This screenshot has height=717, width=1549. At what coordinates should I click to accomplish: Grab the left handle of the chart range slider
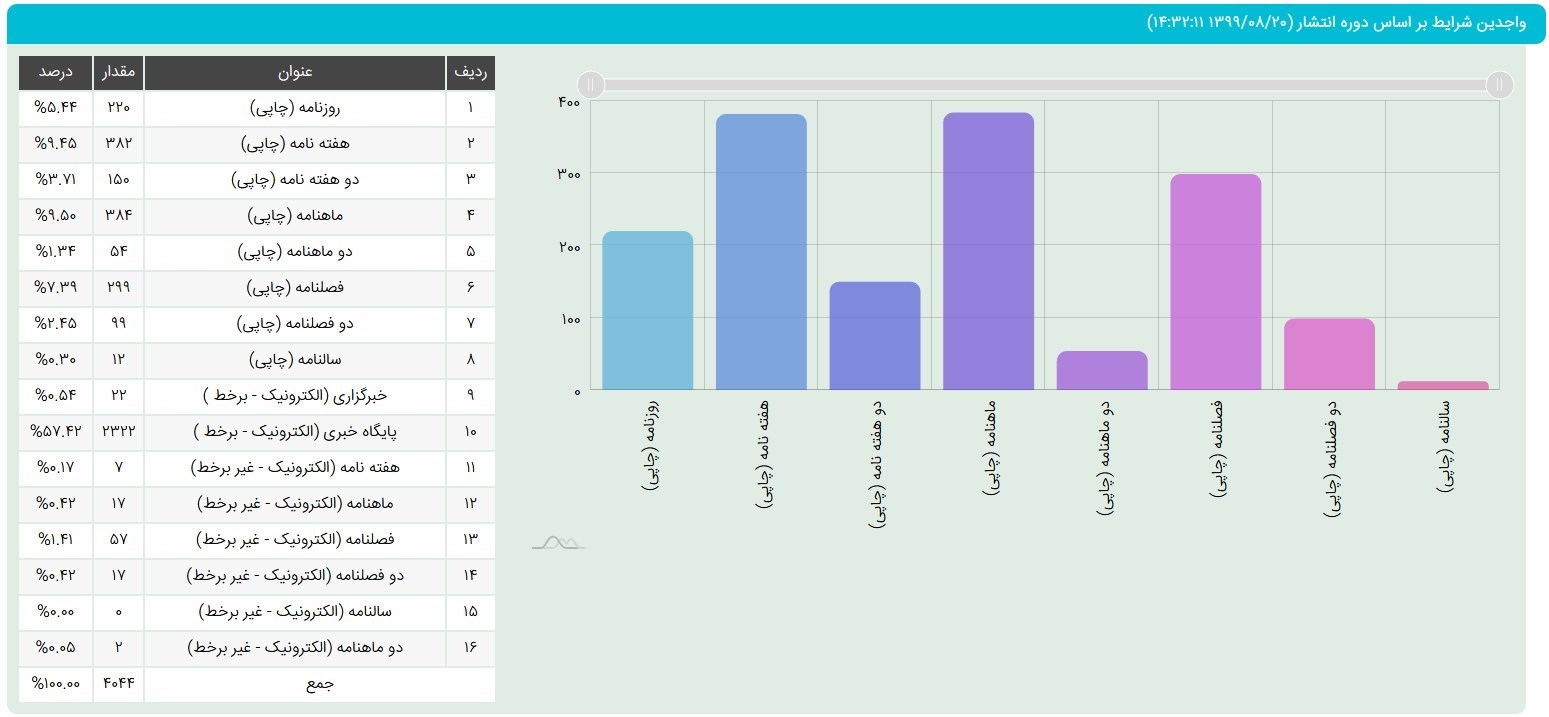tap(591, 85)
